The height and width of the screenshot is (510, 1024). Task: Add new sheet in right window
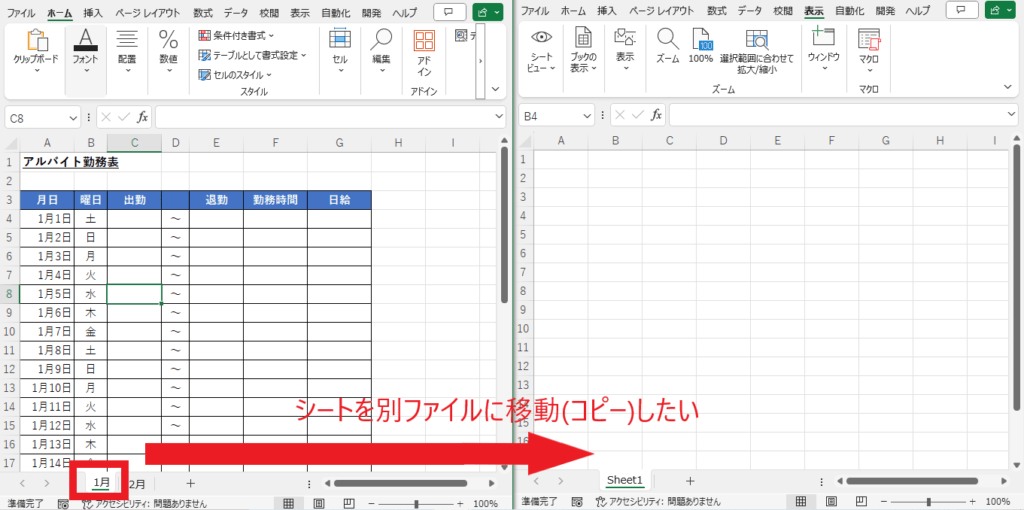pyautogui.click(x=690, y=481)
